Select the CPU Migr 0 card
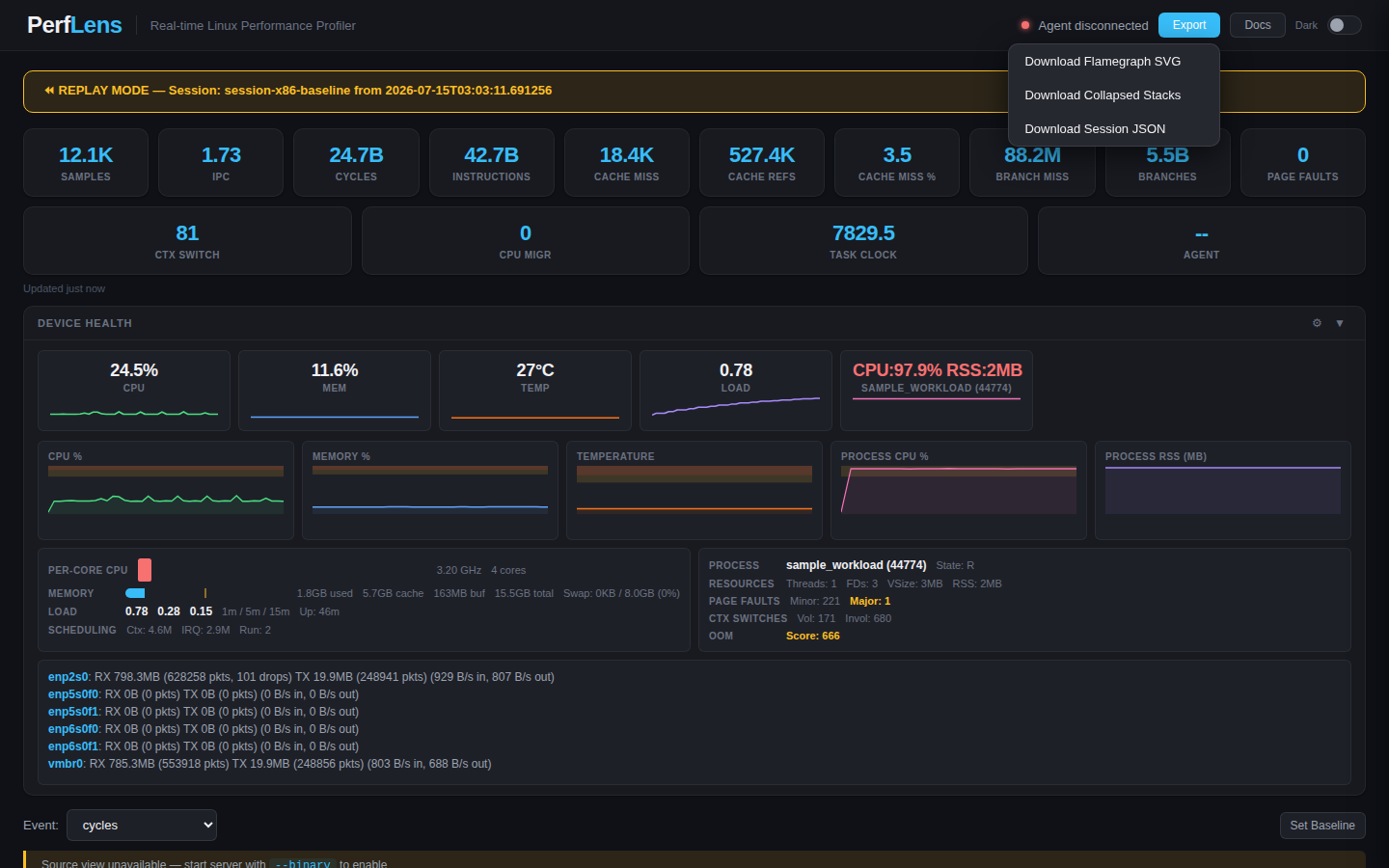 tap(526, 241)
